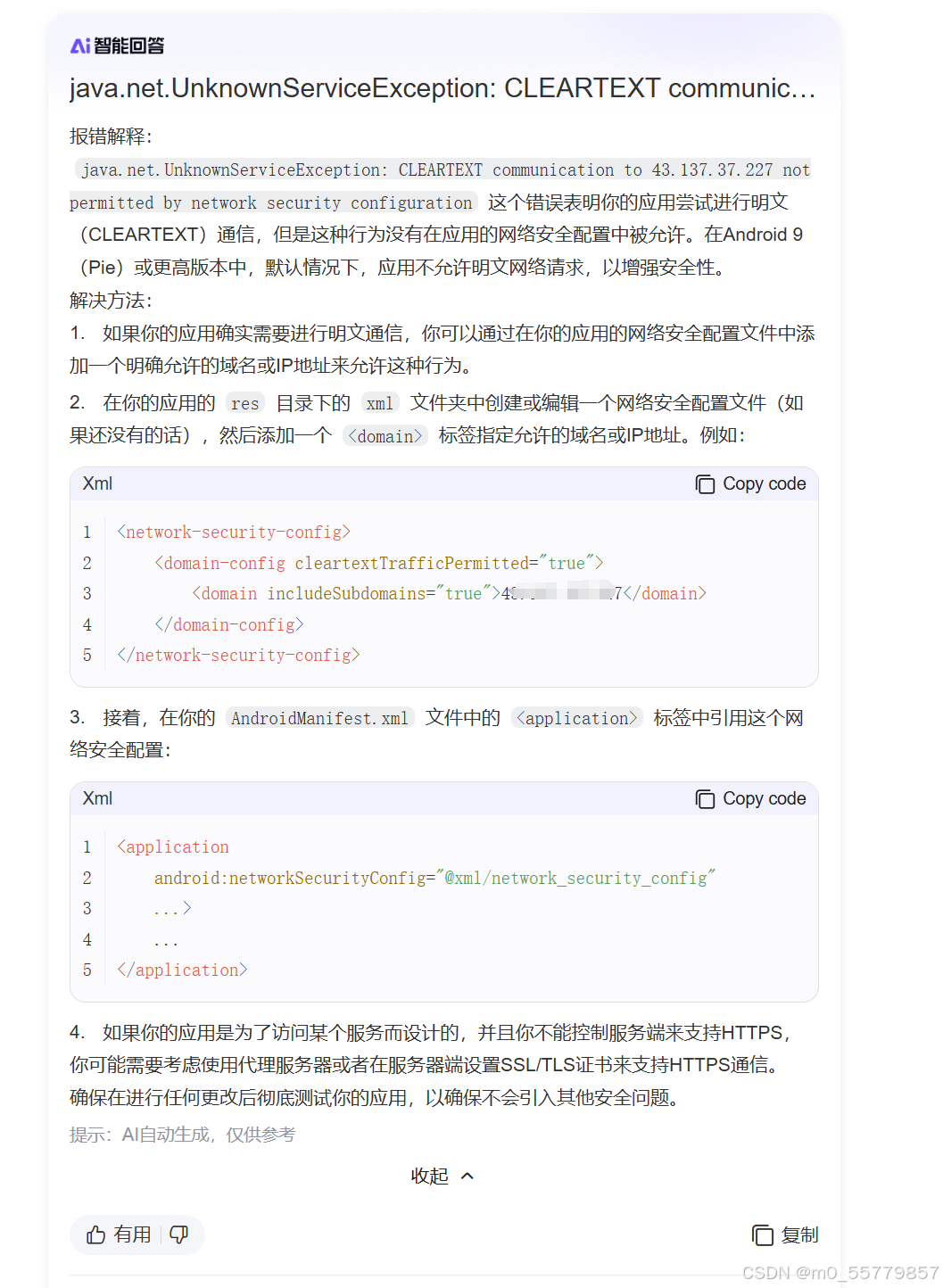
Task: Click the AndroidManifest.xml inline code chip
Action: coord(319,718)
